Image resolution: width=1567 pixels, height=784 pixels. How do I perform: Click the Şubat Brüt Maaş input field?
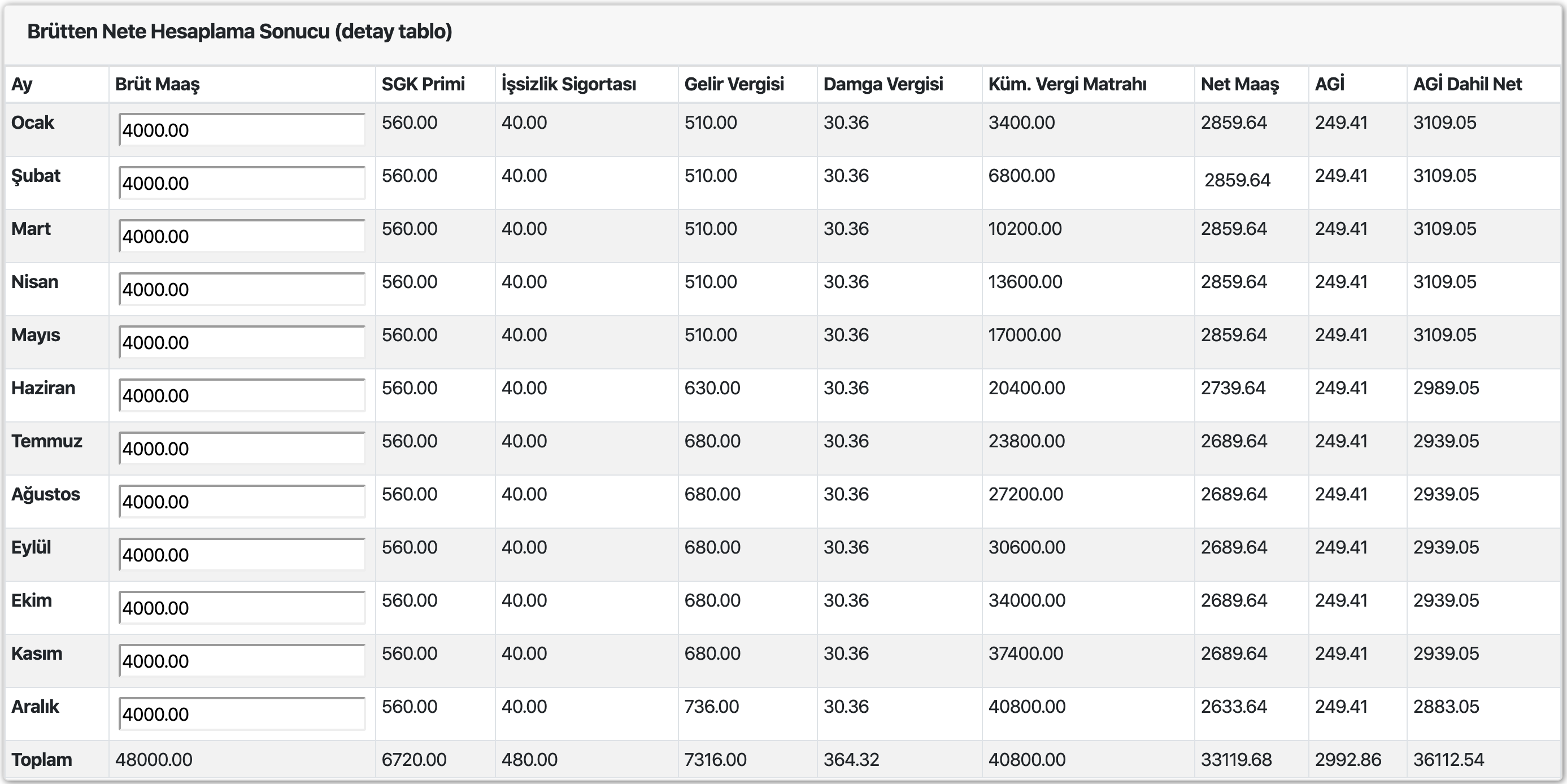tap(242, 182)
